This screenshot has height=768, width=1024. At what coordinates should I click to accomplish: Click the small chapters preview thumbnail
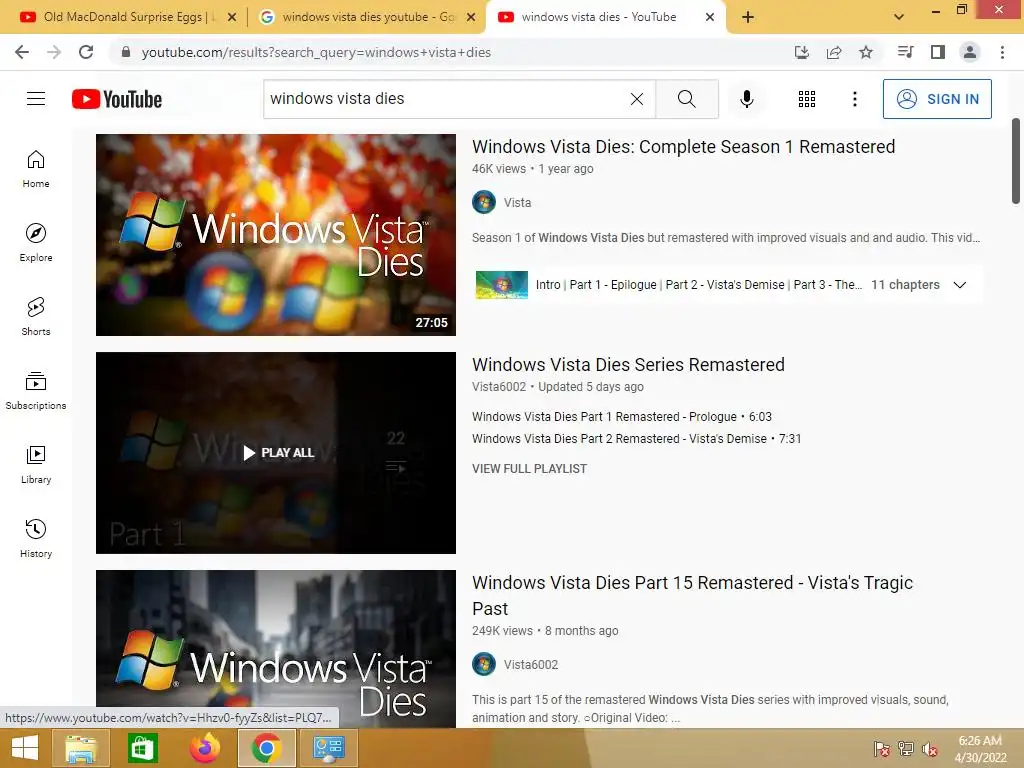[502, 285]
